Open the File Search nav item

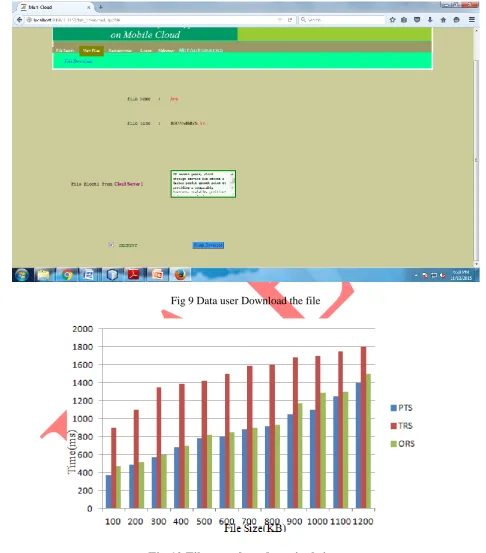coord(65,51)
